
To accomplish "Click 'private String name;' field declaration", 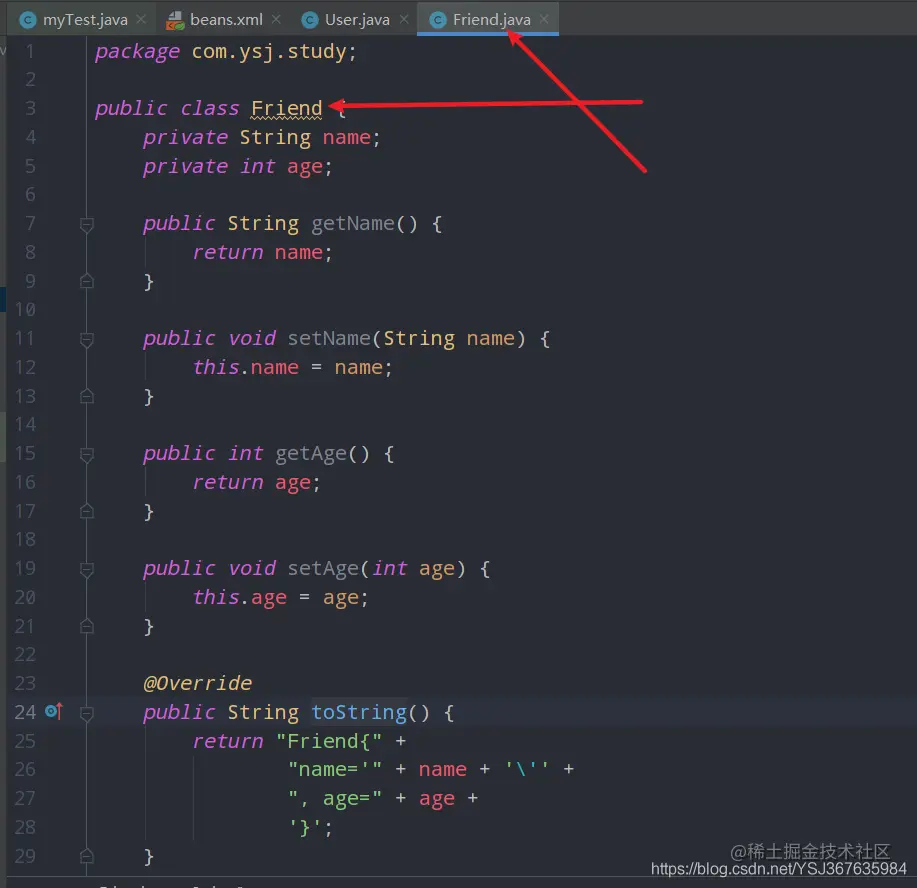I will point(262,137).
